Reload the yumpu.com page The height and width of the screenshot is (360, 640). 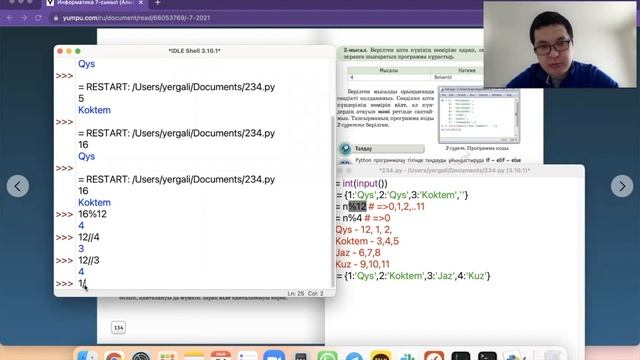[x=38, y=18]
